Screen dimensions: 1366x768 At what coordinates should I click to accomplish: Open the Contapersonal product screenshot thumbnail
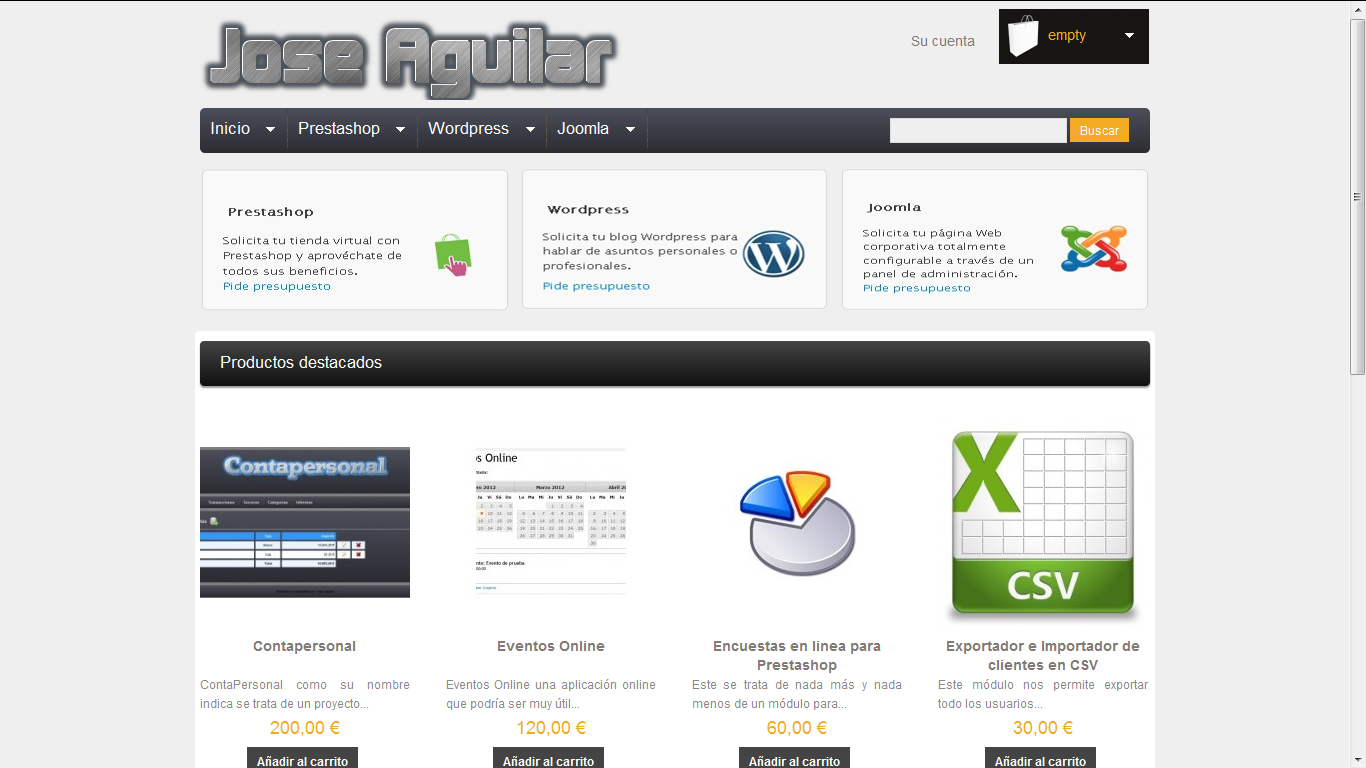305,522
